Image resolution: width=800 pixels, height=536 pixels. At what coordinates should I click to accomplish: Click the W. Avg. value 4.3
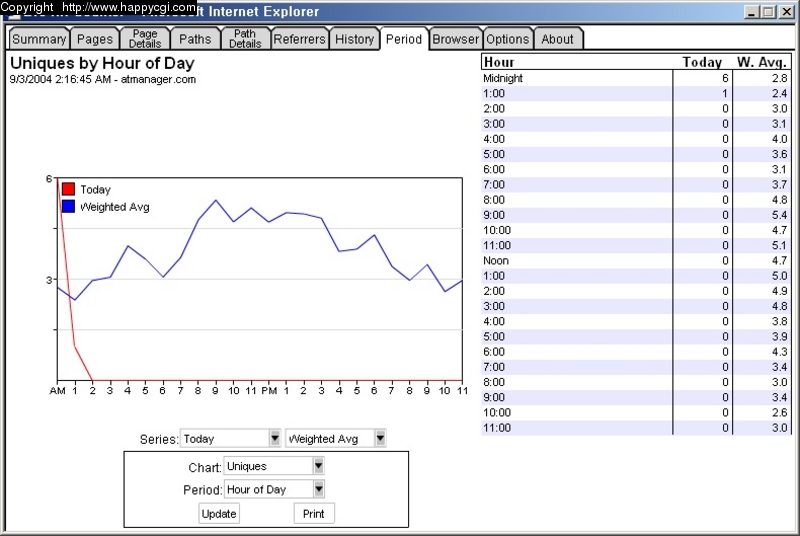779,352
